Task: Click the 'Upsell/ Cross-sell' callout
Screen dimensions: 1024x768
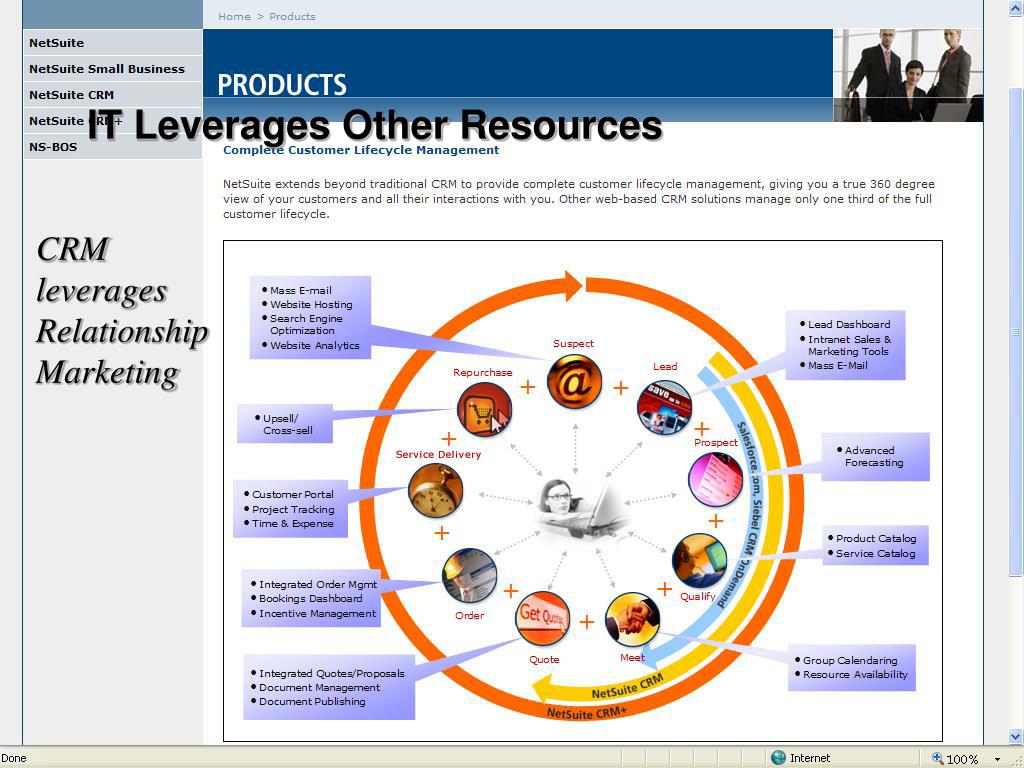Action: pyautogui.click(x=285, y=424)
